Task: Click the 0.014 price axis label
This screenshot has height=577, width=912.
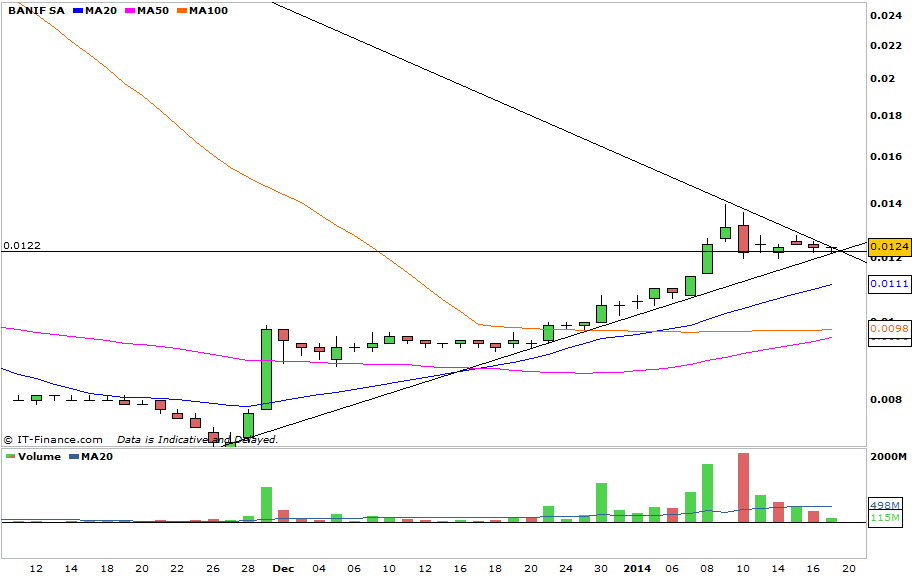Action: (886, 204)
